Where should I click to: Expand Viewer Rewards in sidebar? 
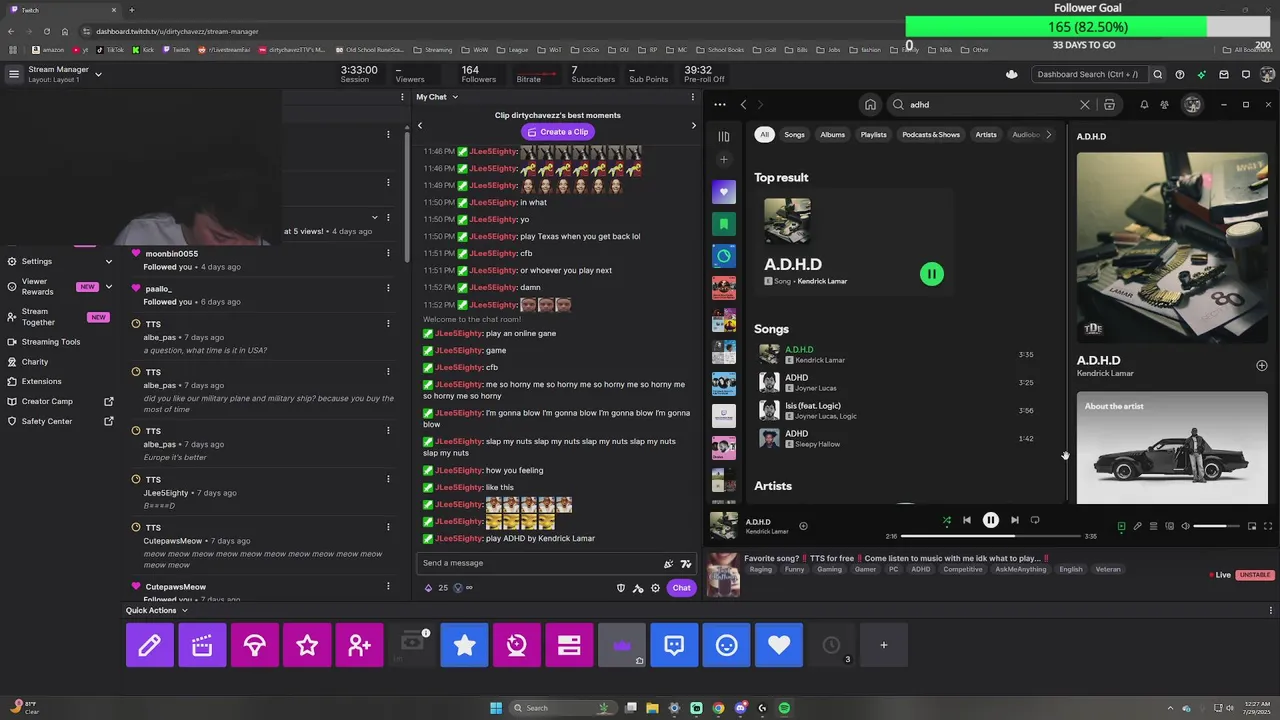(x=61, y=287)
